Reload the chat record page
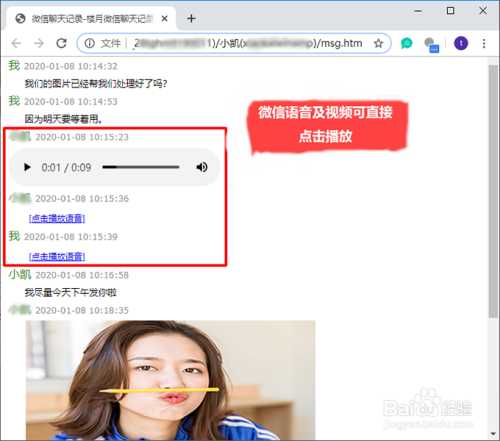The image size is (500, 441). (61, 43)
